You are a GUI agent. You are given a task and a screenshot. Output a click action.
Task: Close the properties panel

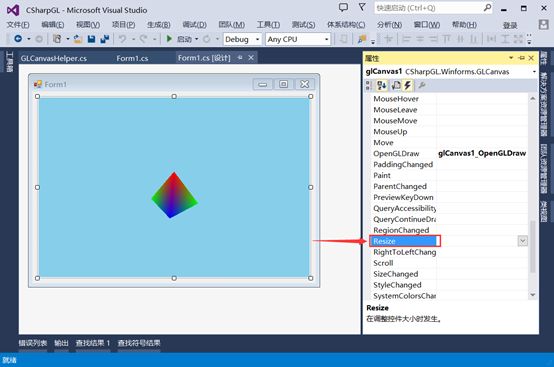(531, 58)
